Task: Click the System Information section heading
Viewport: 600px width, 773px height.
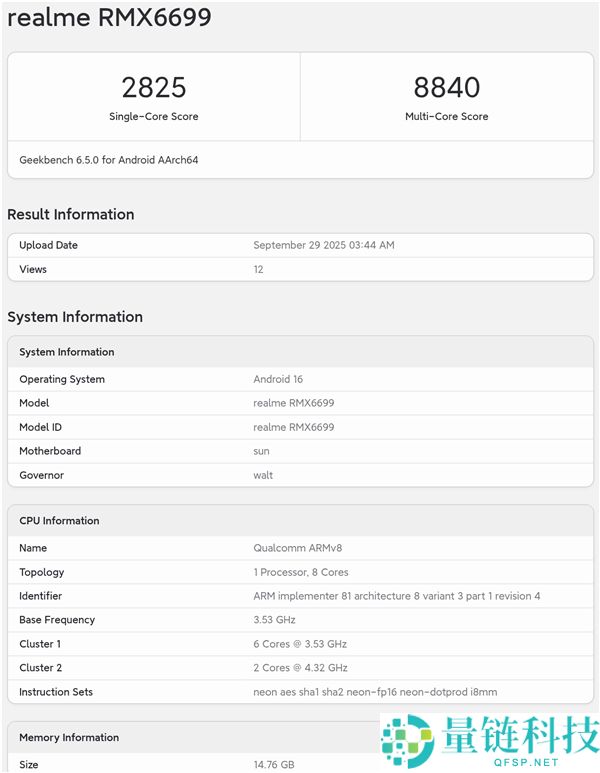Action: click(x=75, y=317)
